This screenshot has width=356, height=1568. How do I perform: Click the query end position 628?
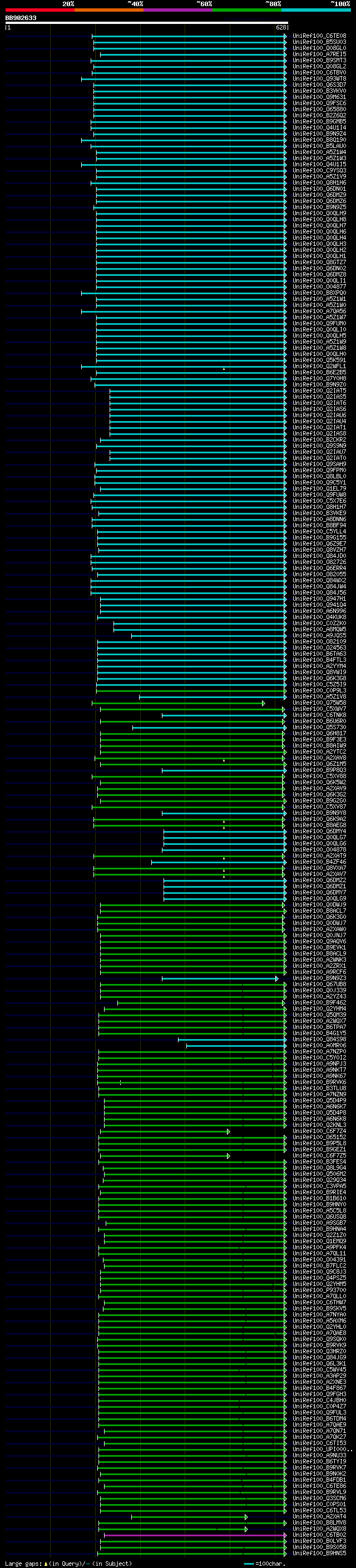click(280, 27)
